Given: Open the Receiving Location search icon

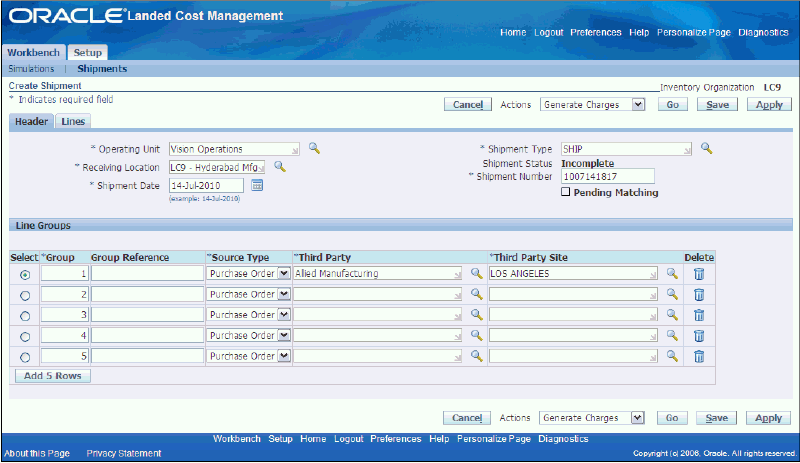Looking at the screenshot, I should (280, 167).
